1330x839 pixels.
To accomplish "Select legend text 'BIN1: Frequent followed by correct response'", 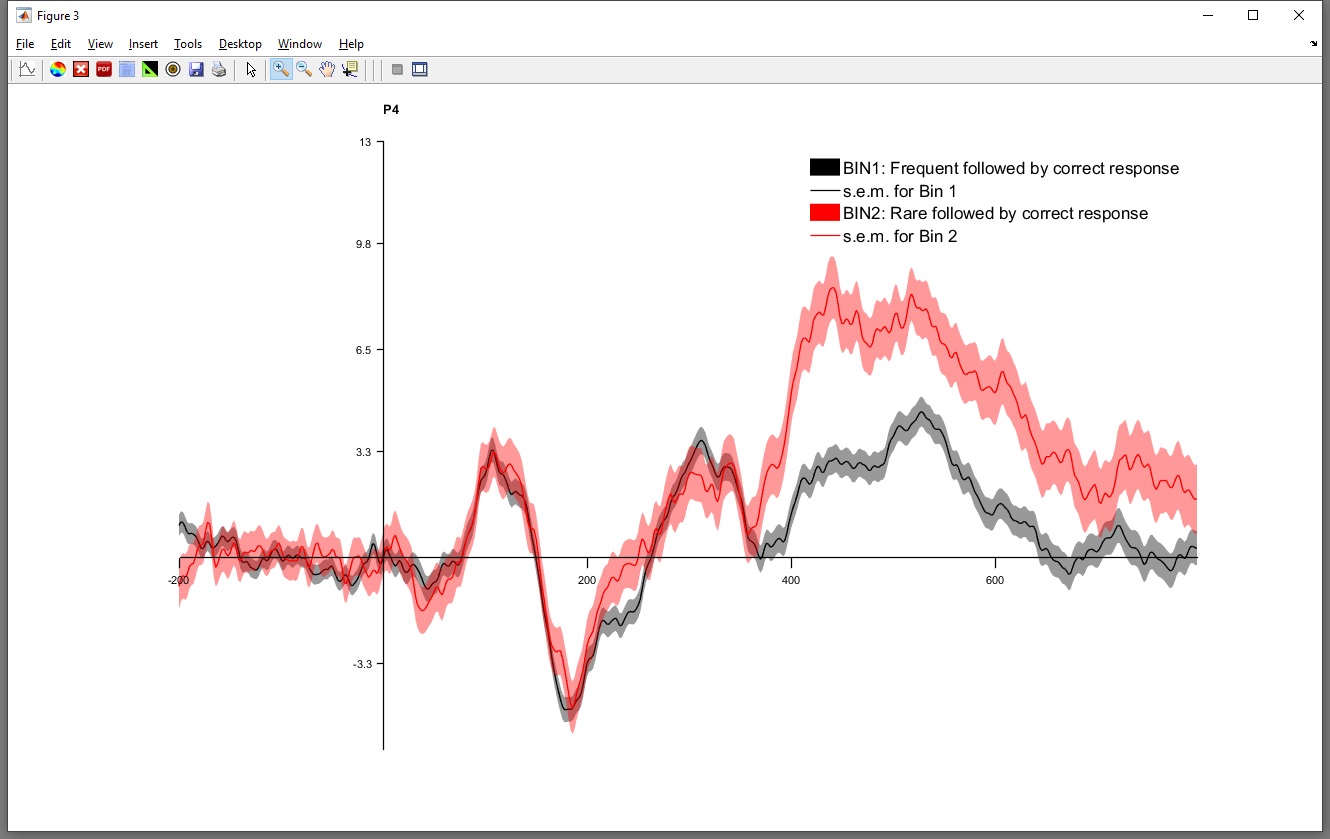I will click(1011, 168).
